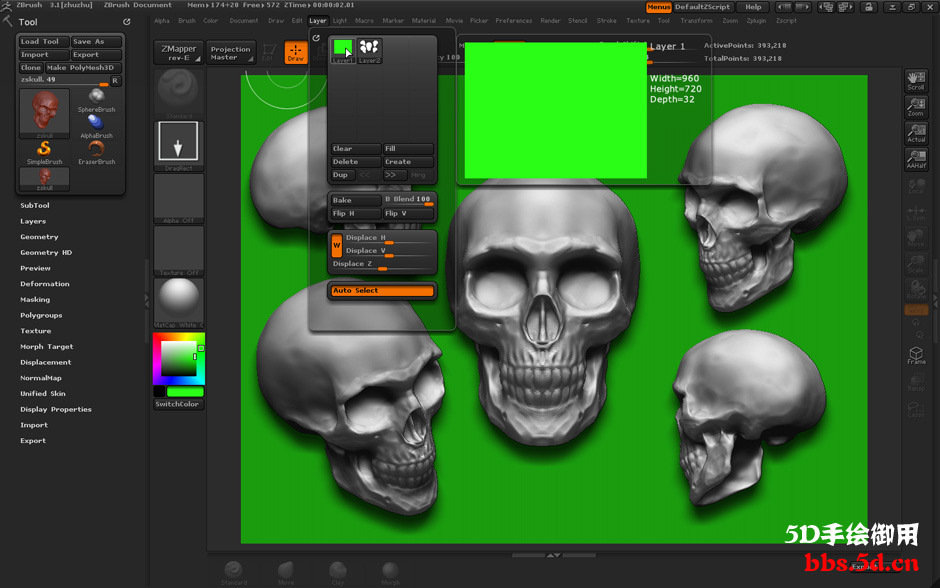Screen dimensions: 940x588
Task: Click the right-shelf Rotate icon
Action: pos(915,290)
